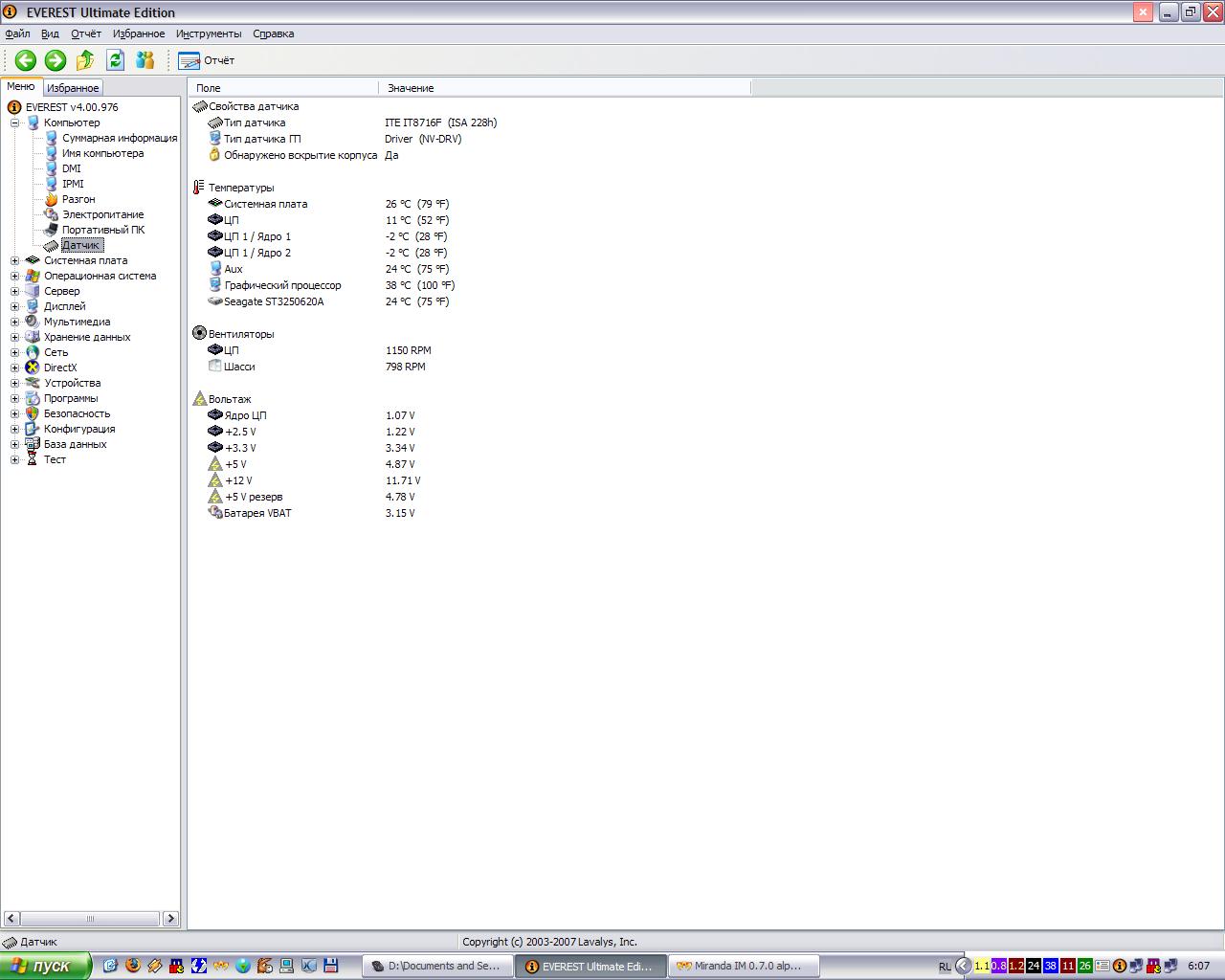Select the Электропитание item in the tree
Viewport: 1225px width, 980px height.
(x=102, y=214)
